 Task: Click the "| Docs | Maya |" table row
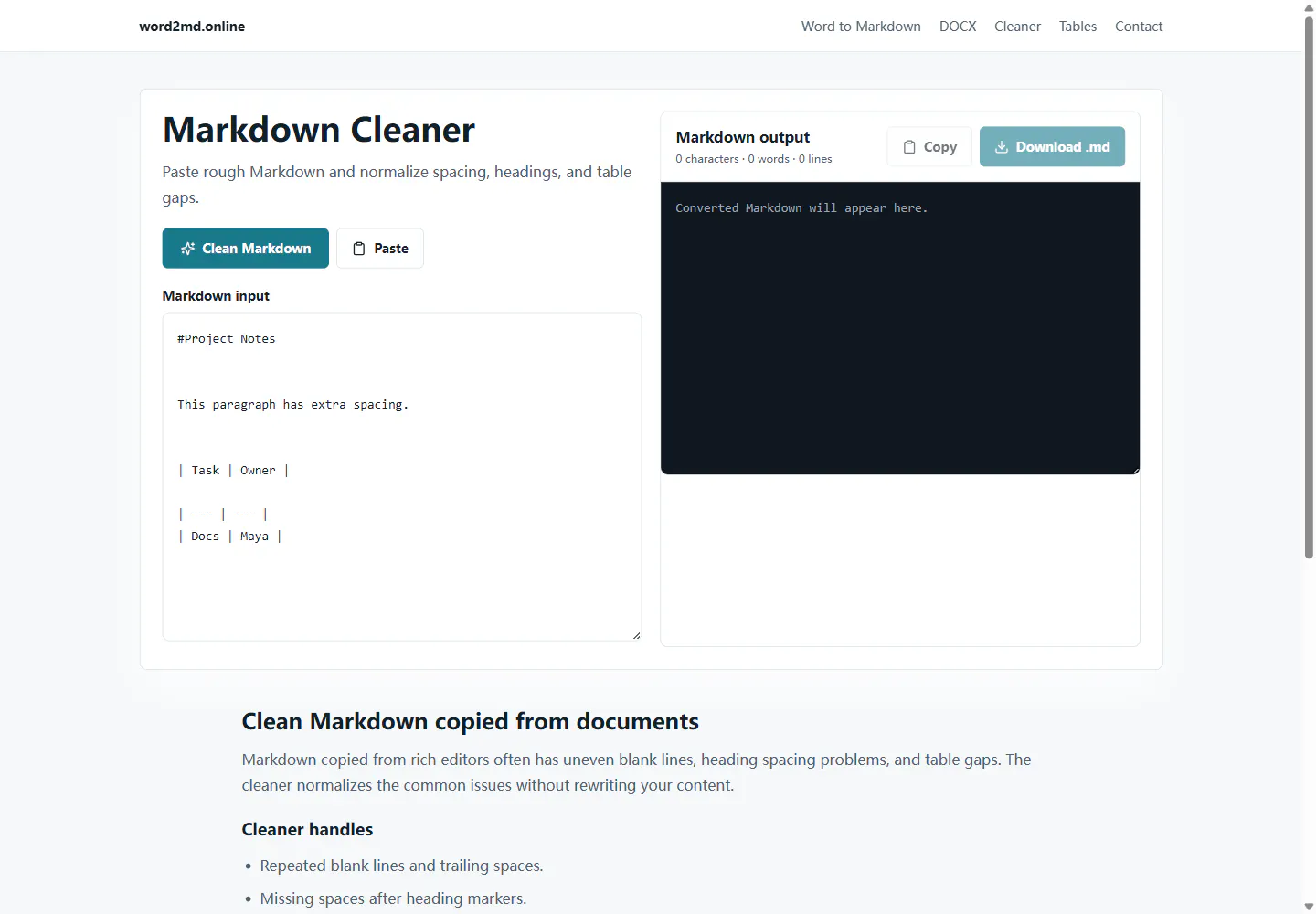pos(230,537)
